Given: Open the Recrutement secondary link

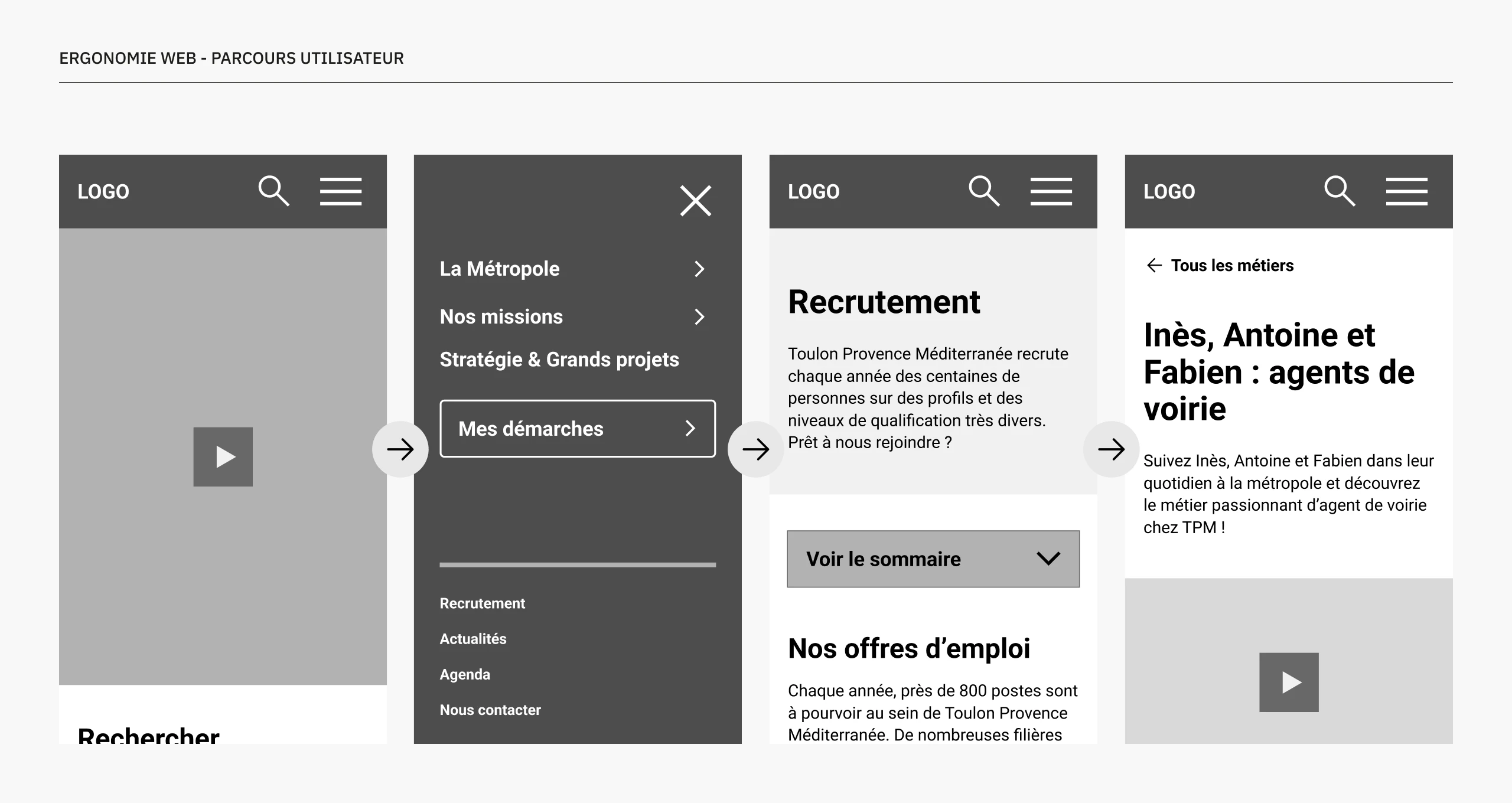Looking at the screenshot, I should click(x=483, y=603).
